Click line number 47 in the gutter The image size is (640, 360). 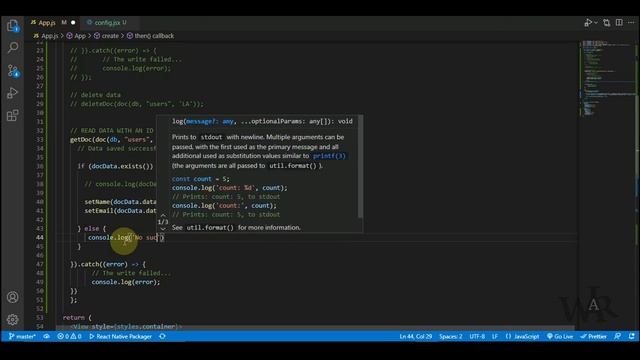click(40, 264)
